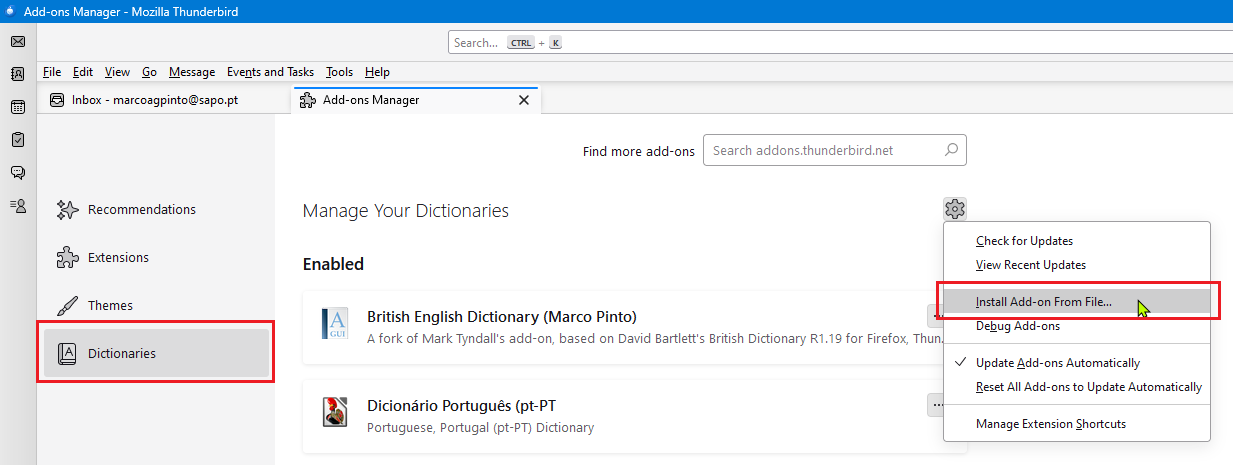Viewport: 1233px width, 465px height.
Task: Click the Thunderbird logo in title bar
Action: coord(10,11)
